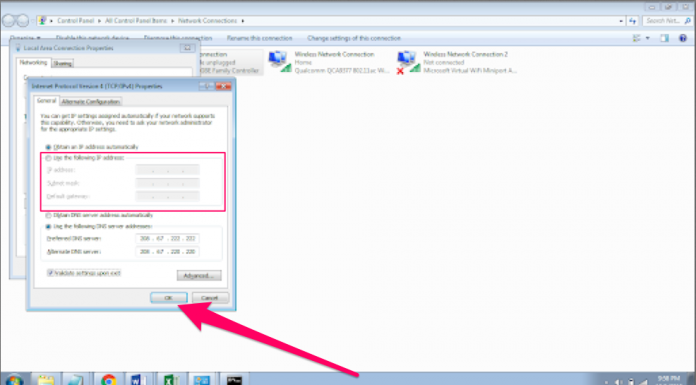This screenshot has width=696, height=385.
Task: Switch to Alternate Configuration tab
Action: coord(91,102)
